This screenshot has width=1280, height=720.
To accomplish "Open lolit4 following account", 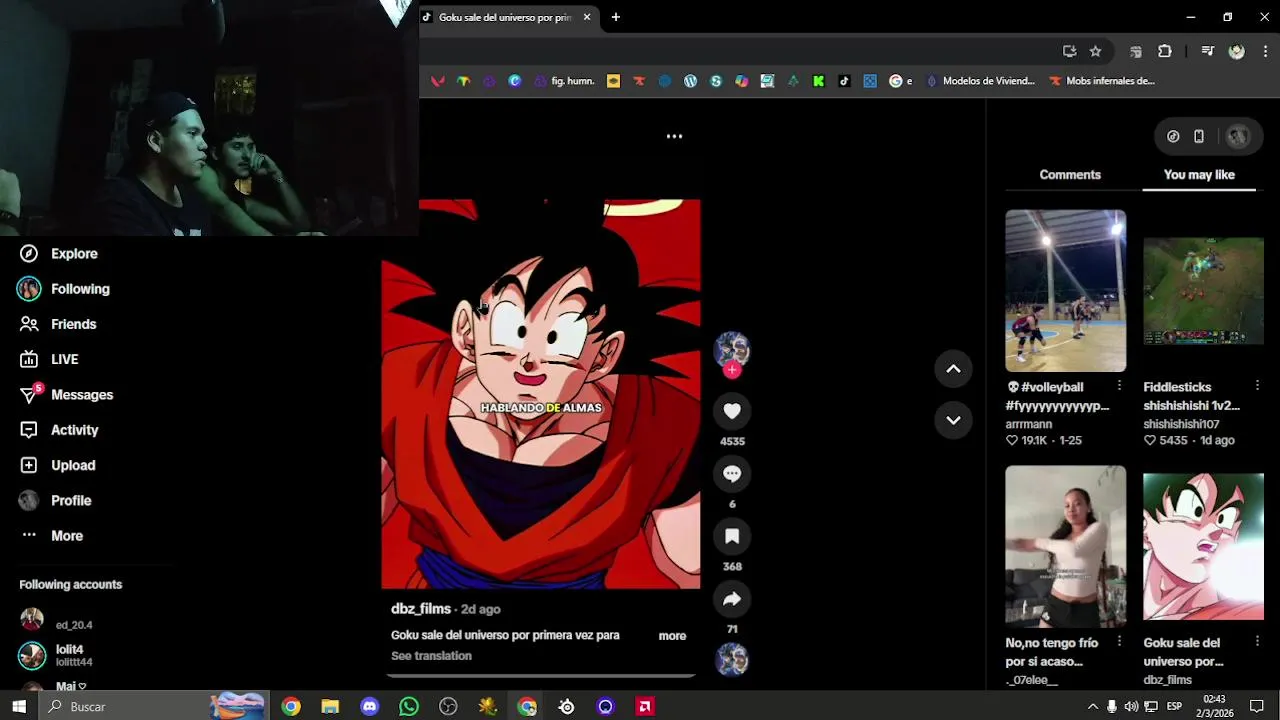I will point(56,655).
